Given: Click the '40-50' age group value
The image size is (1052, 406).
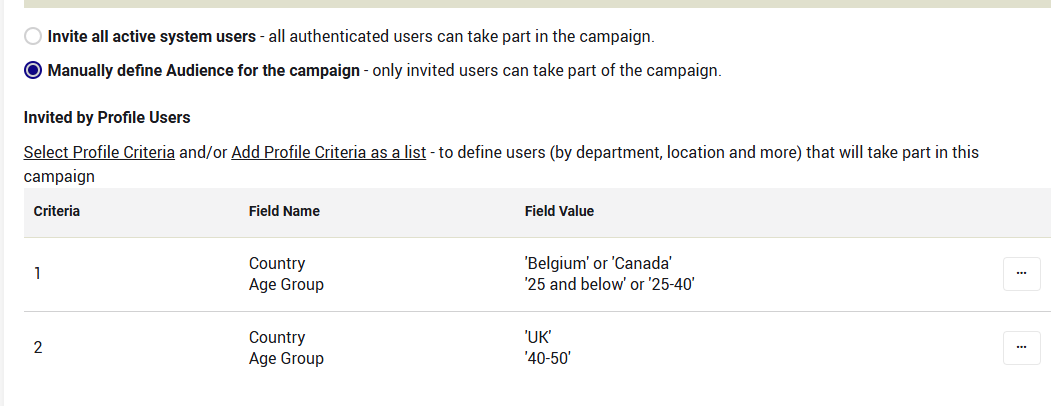Looking at the screenshot, I should pos(547,358).
